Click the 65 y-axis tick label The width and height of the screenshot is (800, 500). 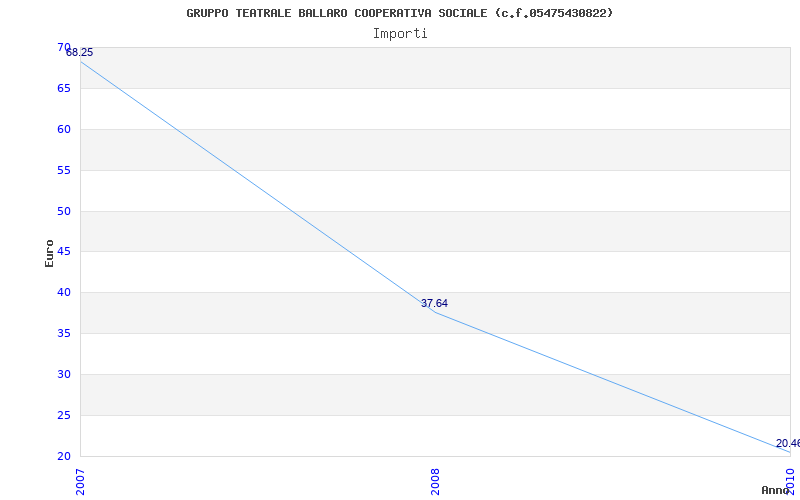tap(64, 88)
